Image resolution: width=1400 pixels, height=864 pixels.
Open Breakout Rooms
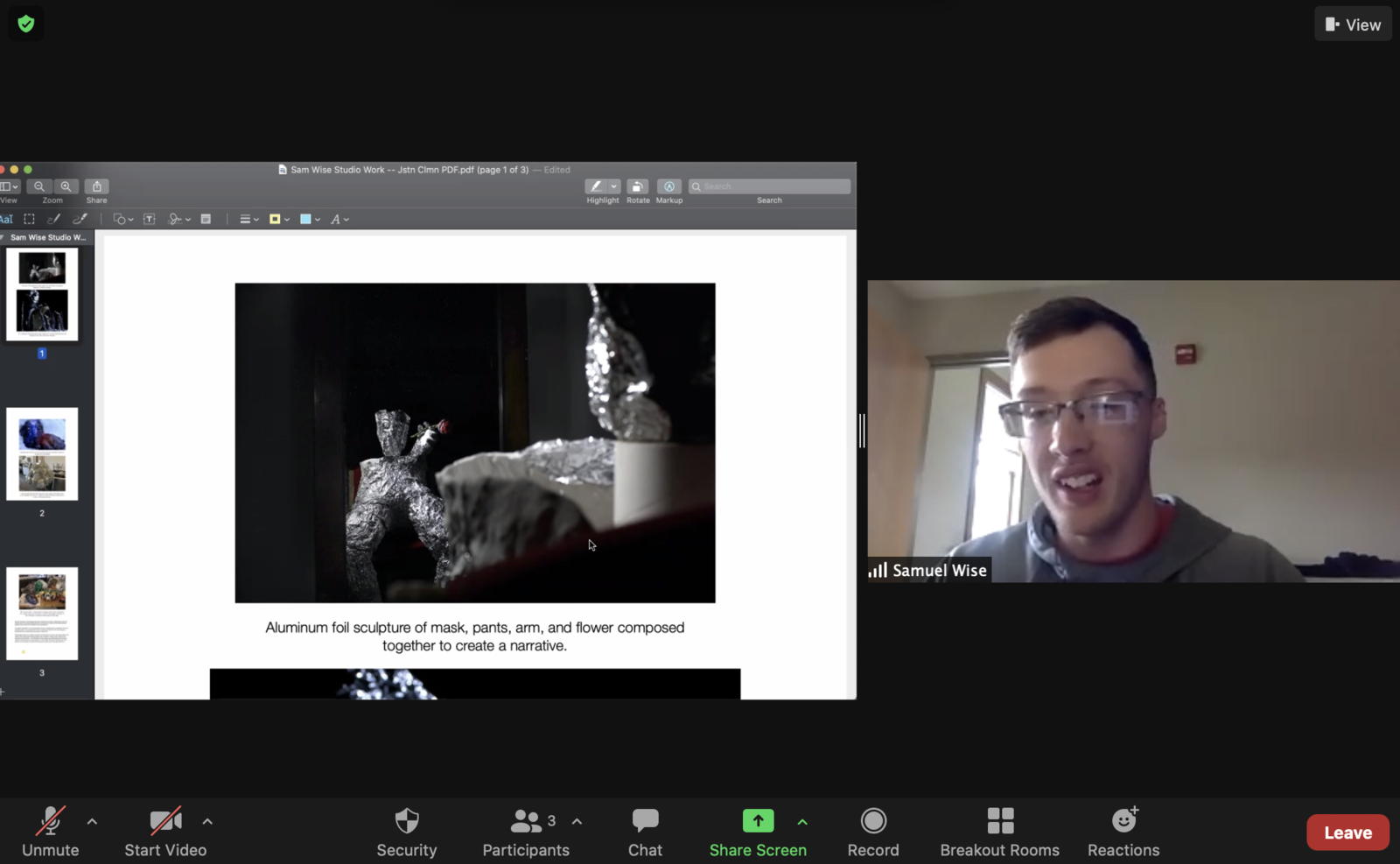pyautogui.click(x=1000, y=832)
